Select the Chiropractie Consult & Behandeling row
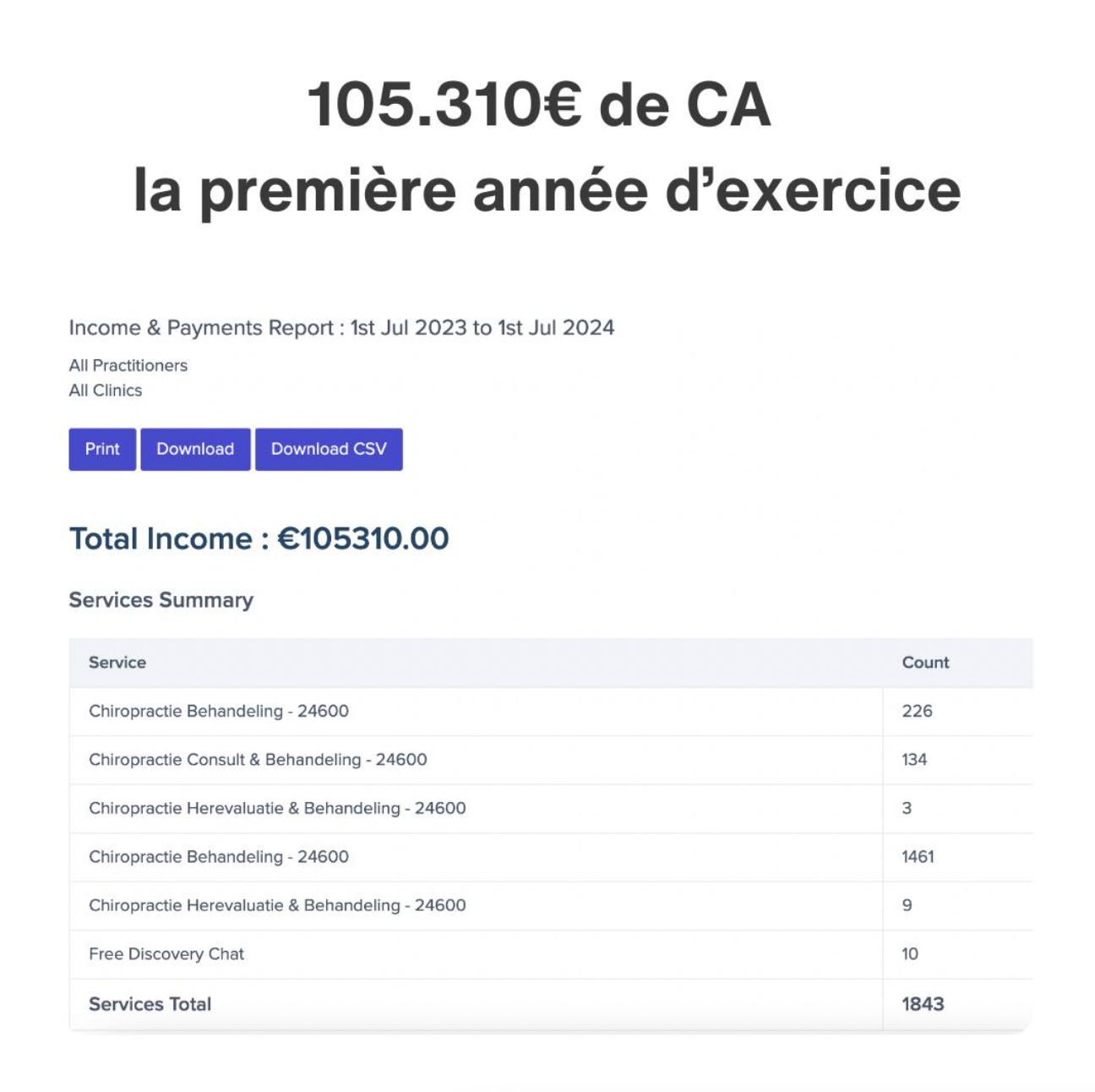The height and width of the screenshot is (1092, 1095). pyautogui.click(x=258, y=760)
